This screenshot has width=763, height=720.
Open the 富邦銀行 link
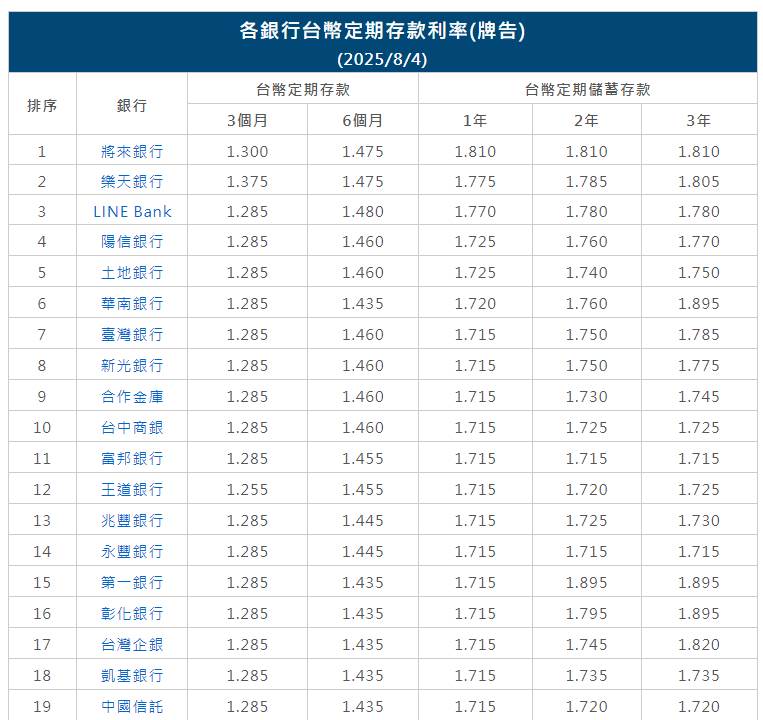(132, 459)
